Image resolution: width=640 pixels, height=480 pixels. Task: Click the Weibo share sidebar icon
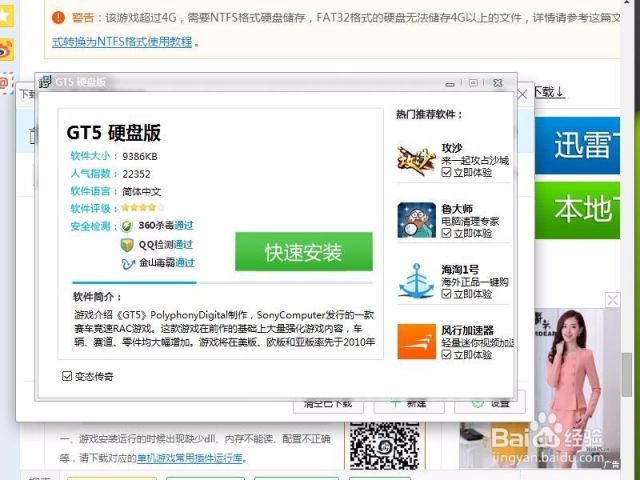(7, 50)
